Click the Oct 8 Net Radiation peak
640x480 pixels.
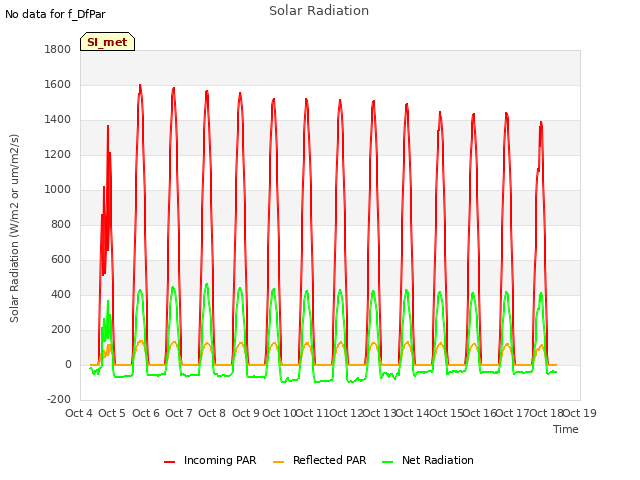pos(207,284)
